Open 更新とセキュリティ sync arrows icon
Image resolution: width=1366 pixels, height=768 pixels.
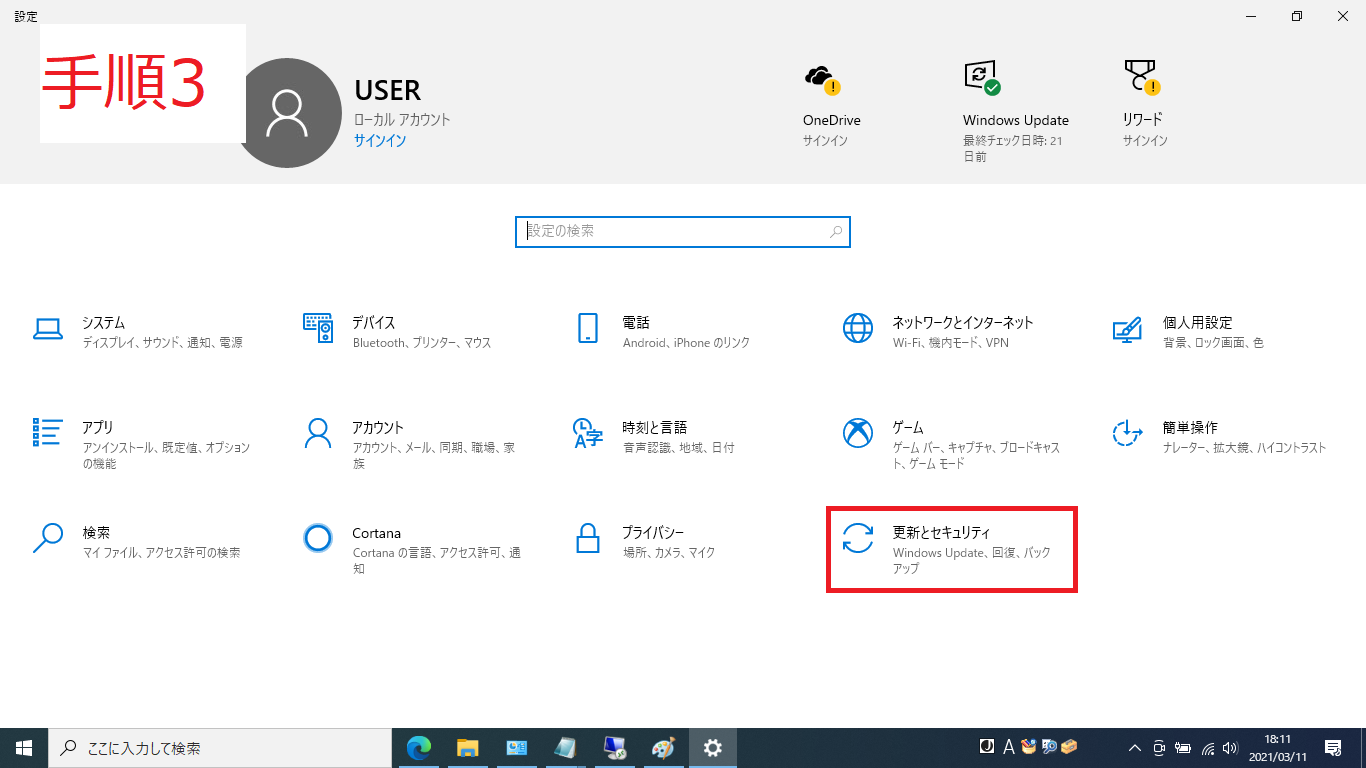(858, 538)
